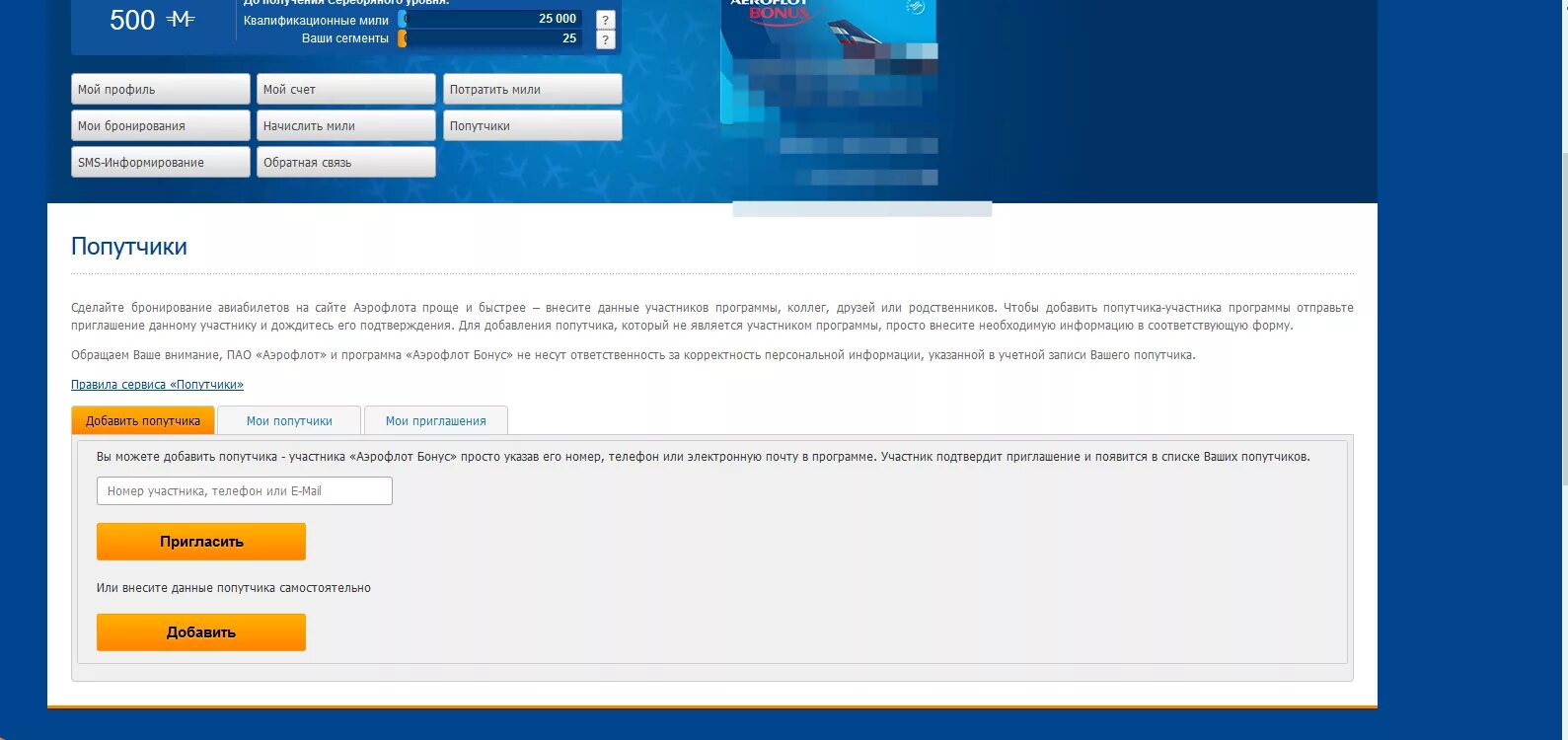The width and height of the screenshot is (1568, 740).
Task: Click the Попутчики page heading
Action: 129,247
